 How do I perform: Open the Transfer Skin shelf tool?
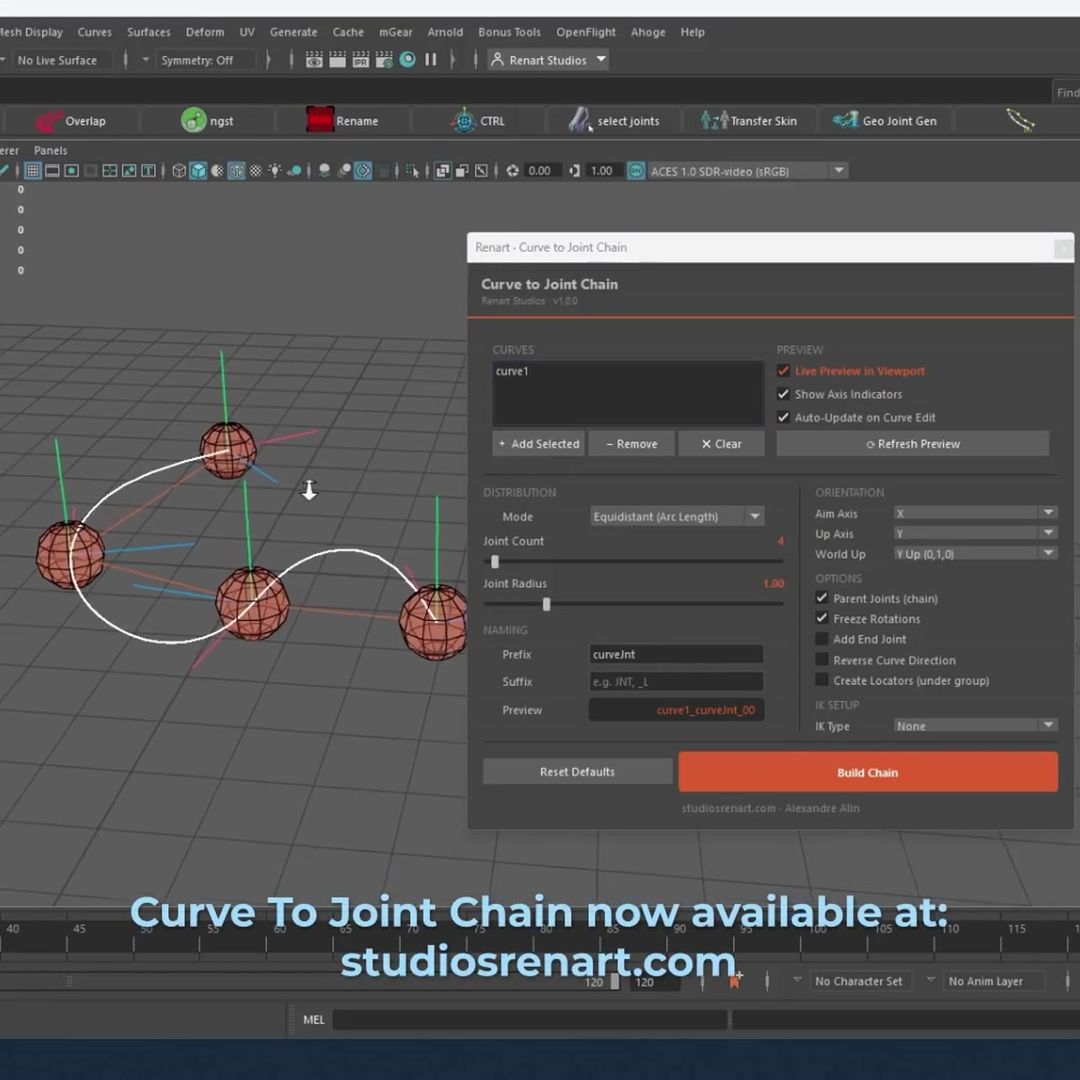(749, 121)
